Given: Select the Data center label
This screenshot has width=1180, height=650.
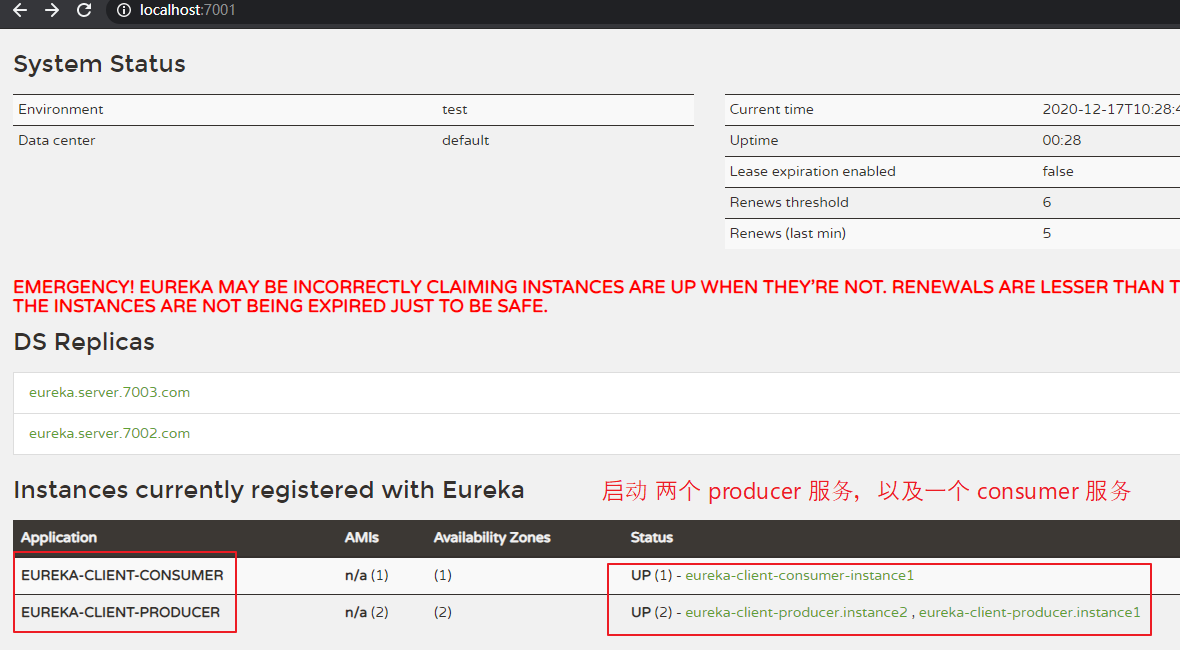Looking at the screenshot, I should click(56, 141).
